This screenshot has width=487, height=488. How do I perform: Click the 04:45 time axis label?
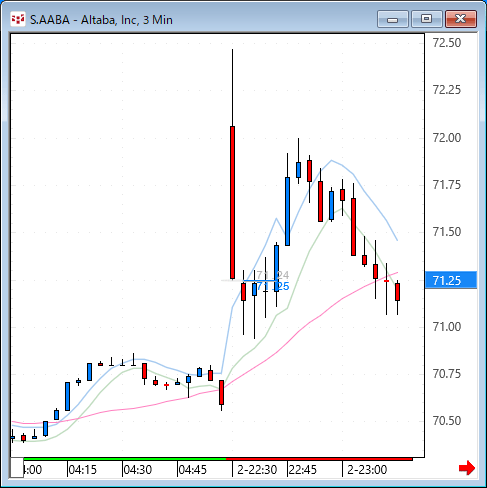(193, 470)
